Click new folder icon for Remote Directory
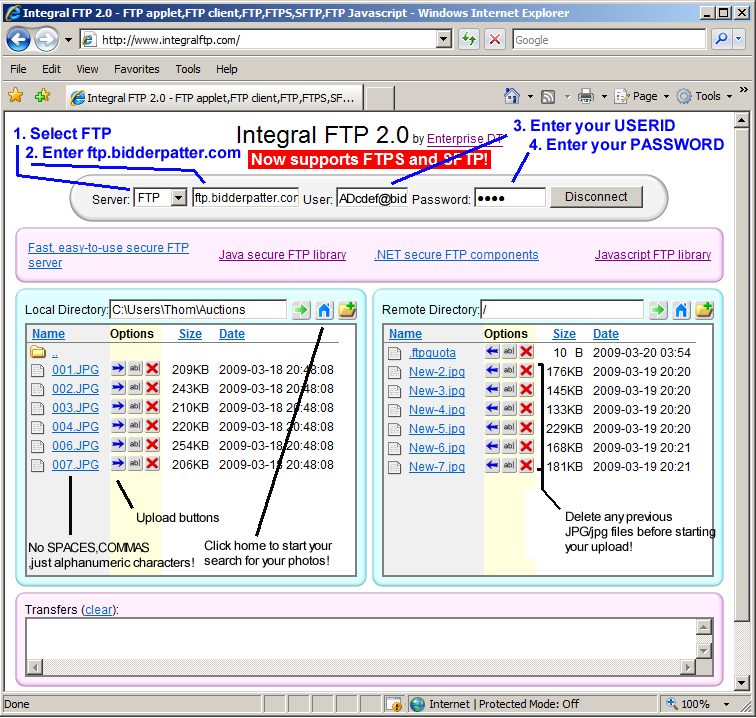The height and width of the screenshot is (718, 756). tap(704, 310)
